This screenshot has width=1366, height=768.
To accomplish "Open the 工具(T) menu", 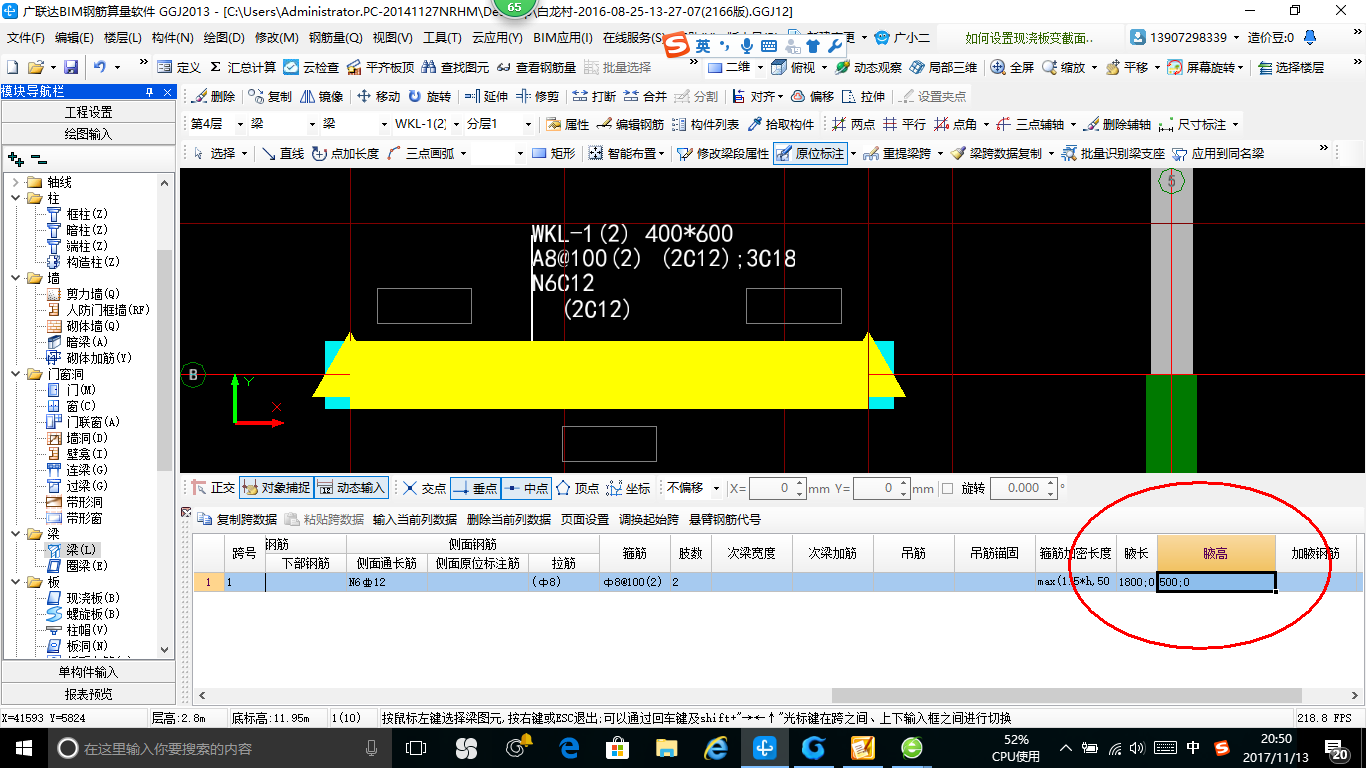I will 442,38.
